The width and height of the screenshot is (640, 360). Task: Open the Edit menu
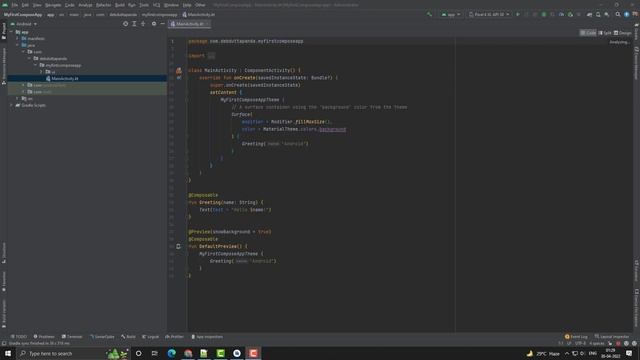(25, 5)
